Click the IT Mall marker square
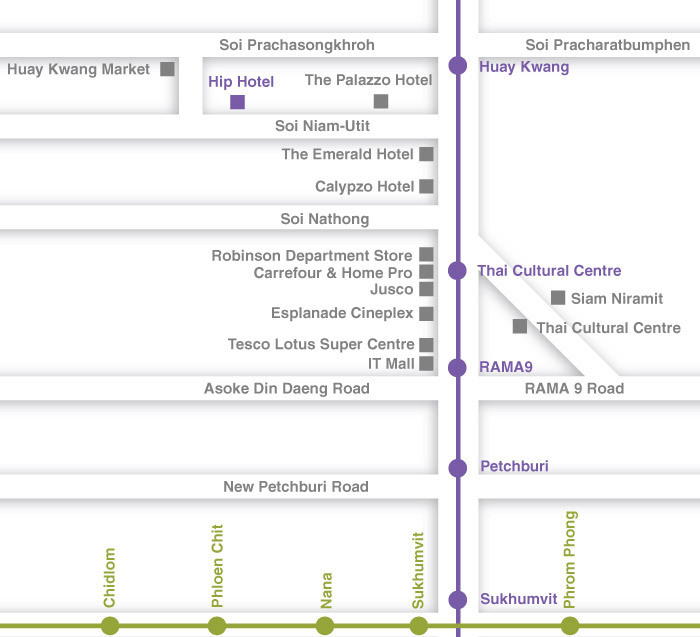Screen dimensions: 700x637 [426, 363]
